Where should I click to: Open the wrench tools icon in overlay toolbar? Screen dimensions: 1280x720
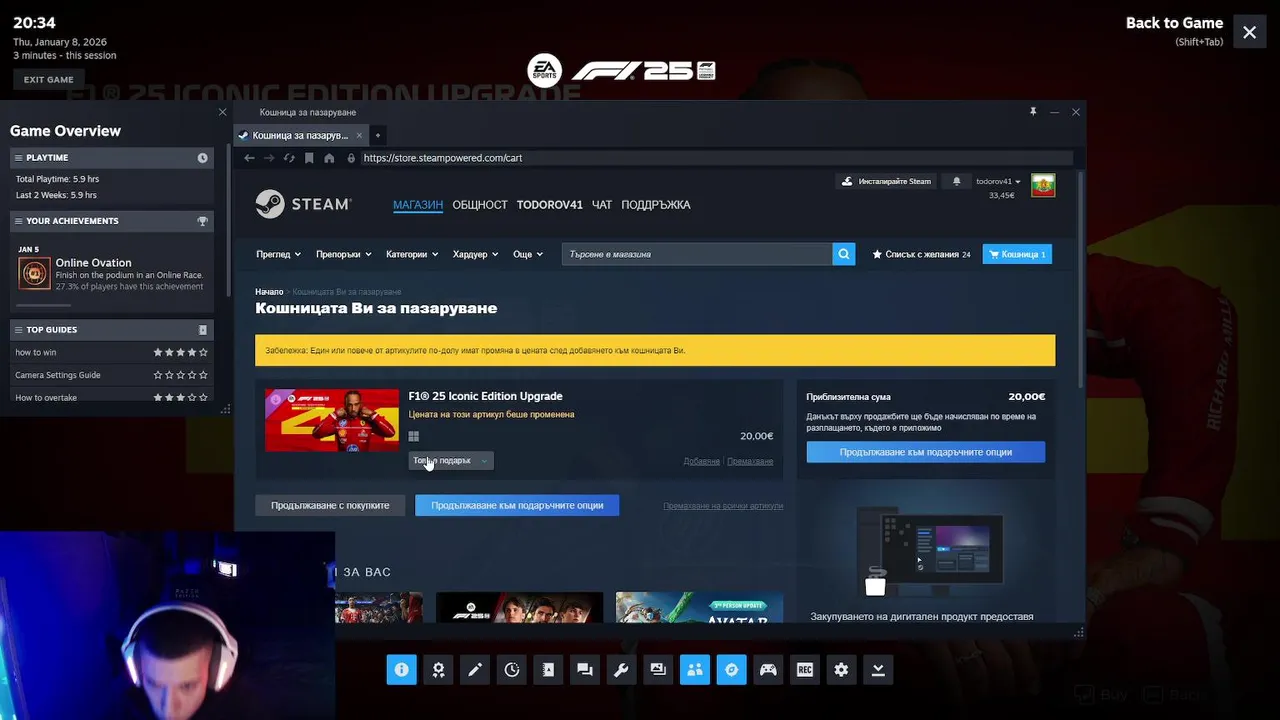(621, 670)
